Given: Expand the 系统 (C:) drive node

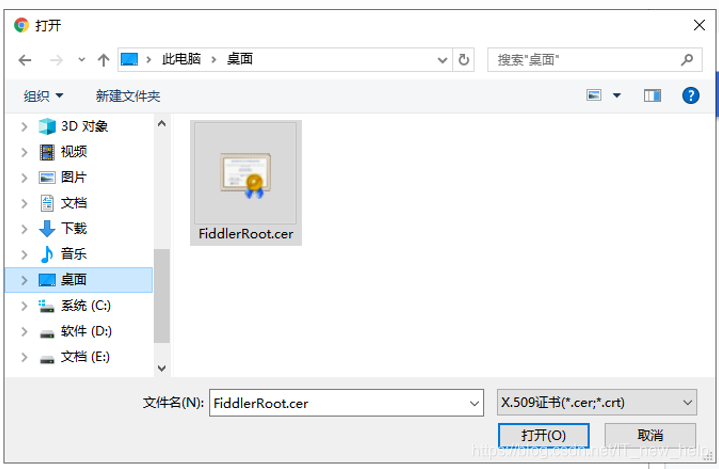Looking at the screenshot, I should tap(24, 306).
